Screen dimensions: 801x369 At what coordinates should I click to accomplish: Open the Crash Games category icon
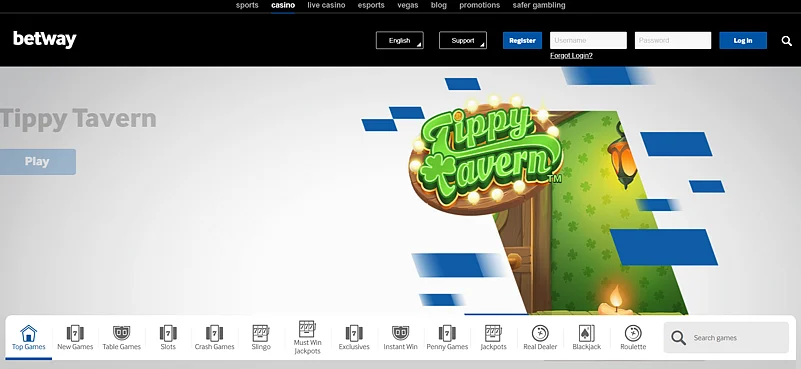point(215,333)
